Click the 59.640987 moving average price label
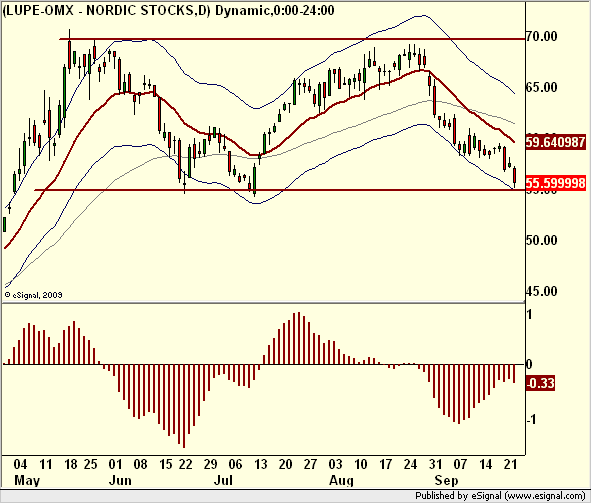 pos(556,142)
